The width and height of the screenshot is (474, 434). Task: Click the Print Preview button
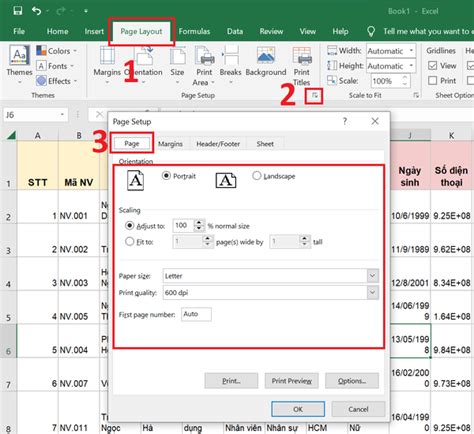coord(292,381)
